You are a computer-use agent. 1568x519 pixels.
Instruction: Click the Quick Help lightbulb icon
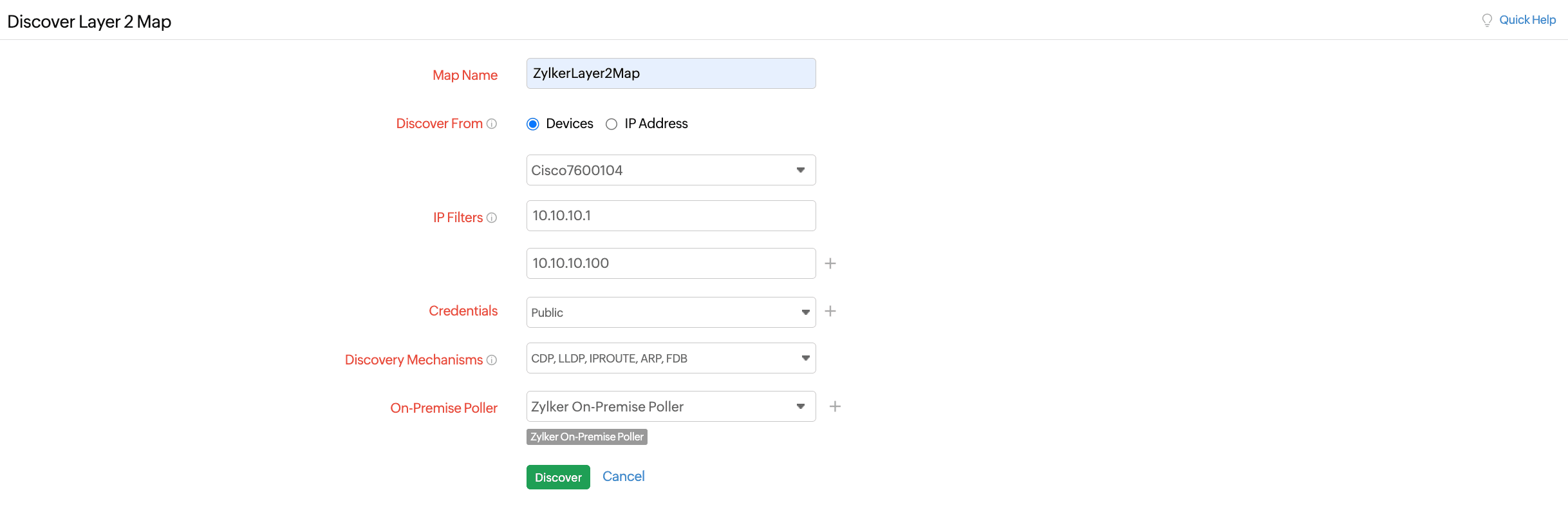1487,21
